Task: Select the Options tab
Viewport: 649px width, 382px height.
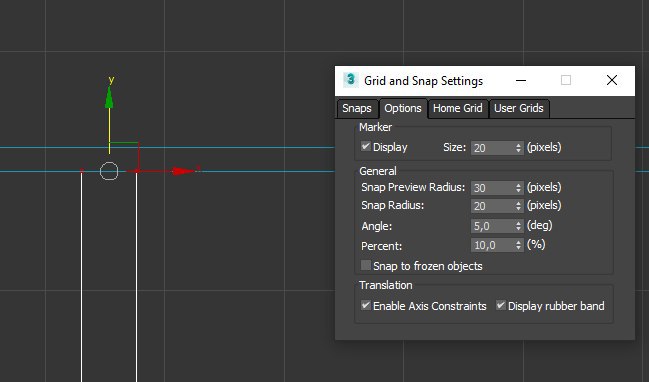Action: tap(403, 108)
